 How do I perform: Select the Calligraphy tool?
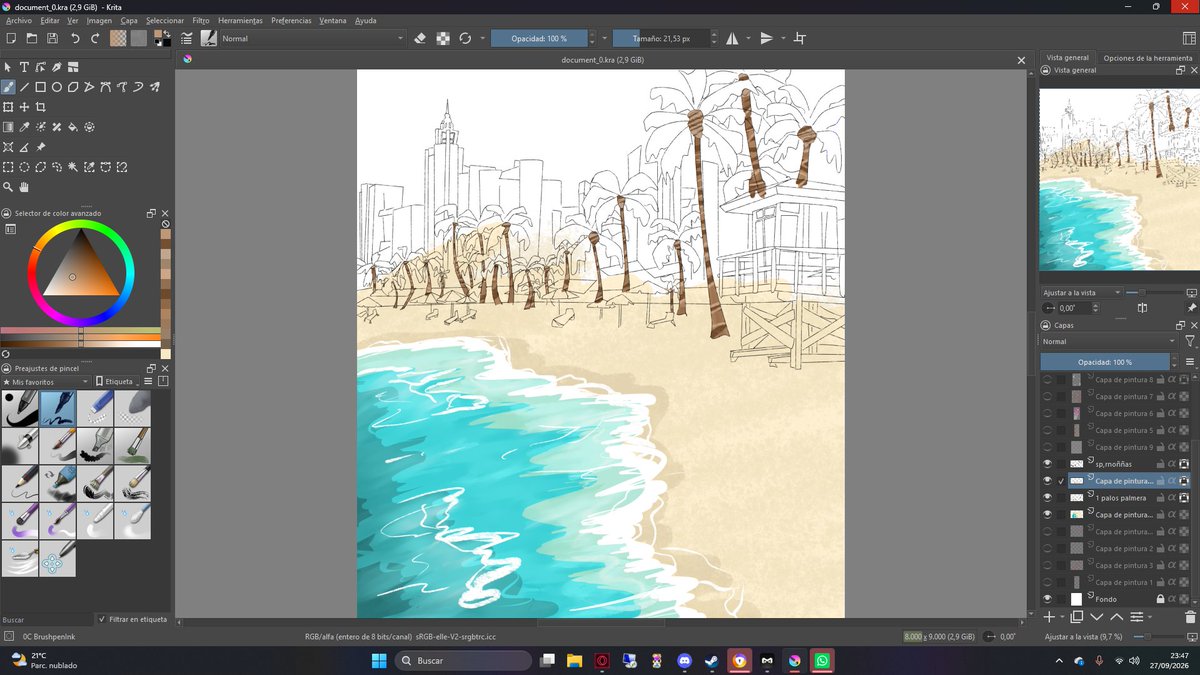coord(57,67)
